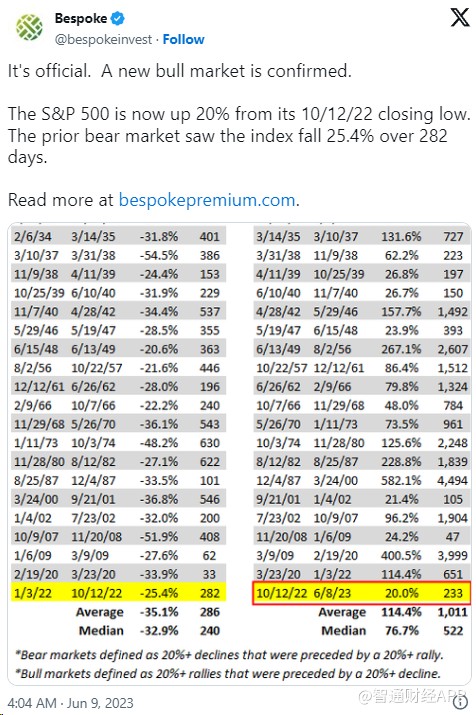Click the bear market Median -32.9% value
Viewport: 476px width, 715px height.
(x=159, y=631)
